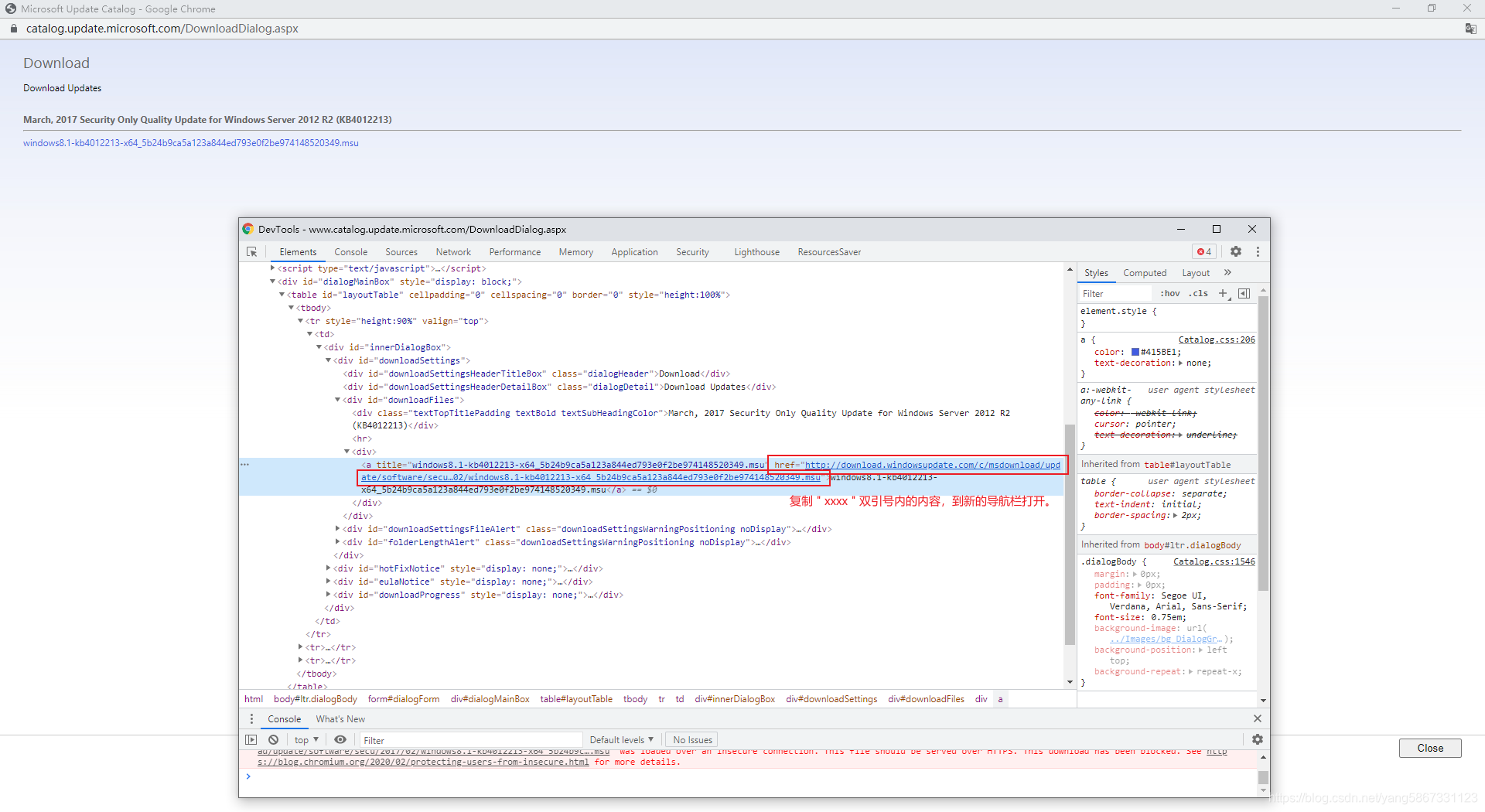Open the Default levels dropdown

coord(621,740)
